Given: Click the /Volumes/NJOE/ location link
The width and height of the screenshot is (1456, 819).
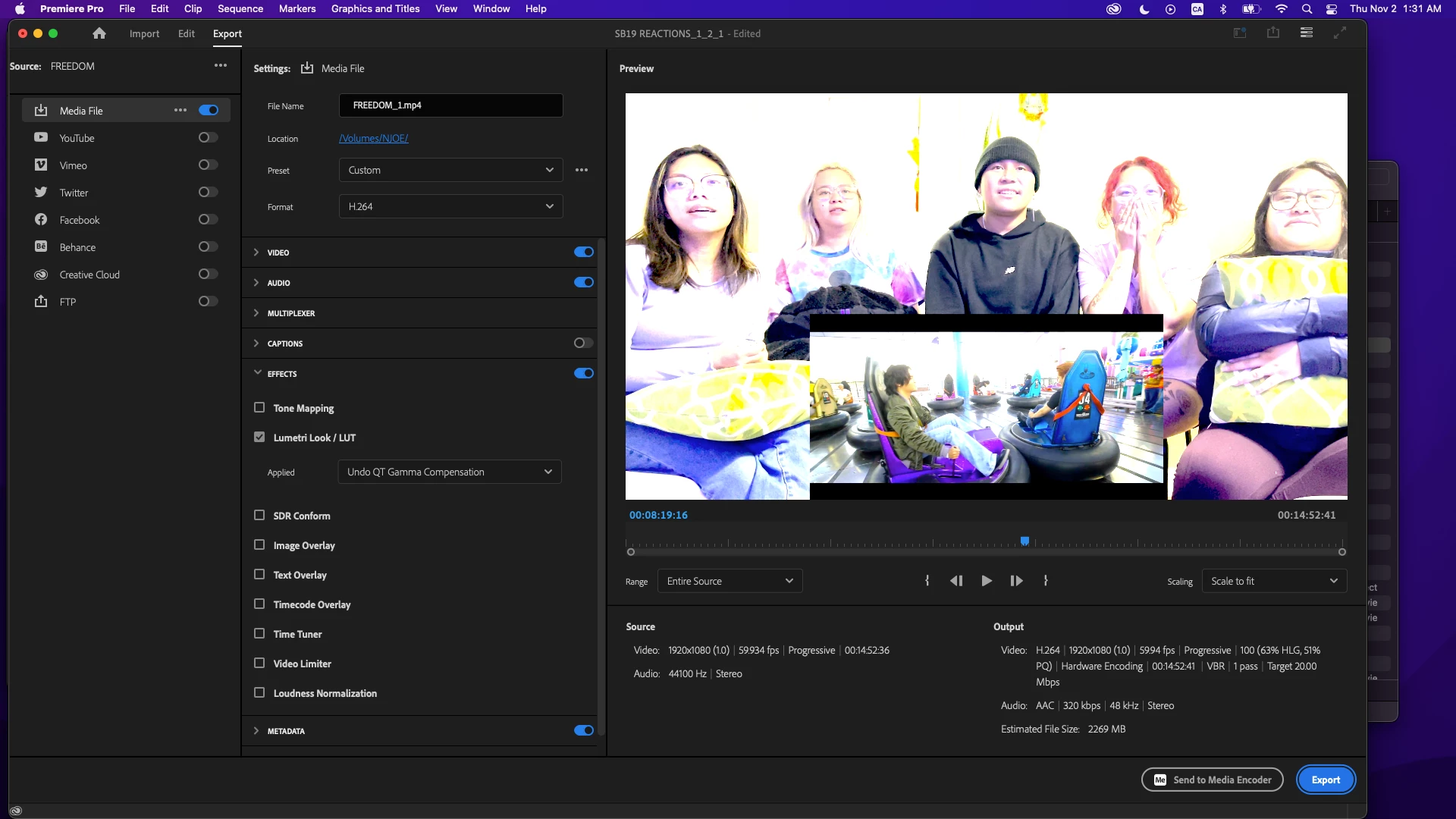Looking at the screenshot, I should (374, 139).
